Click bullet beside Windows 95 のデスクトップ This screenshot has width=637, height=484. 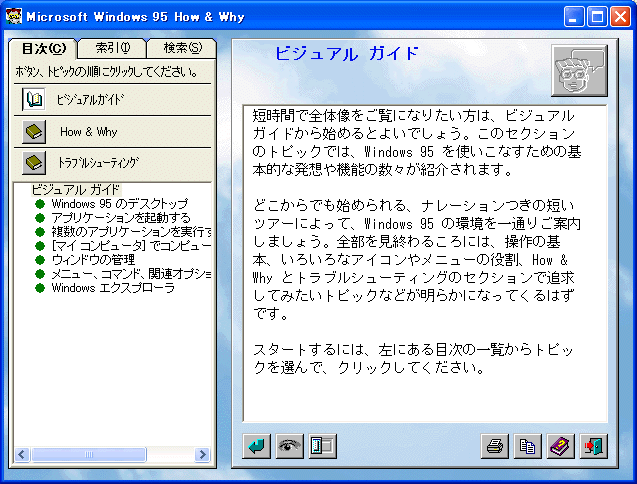click(x=40, y=204)
